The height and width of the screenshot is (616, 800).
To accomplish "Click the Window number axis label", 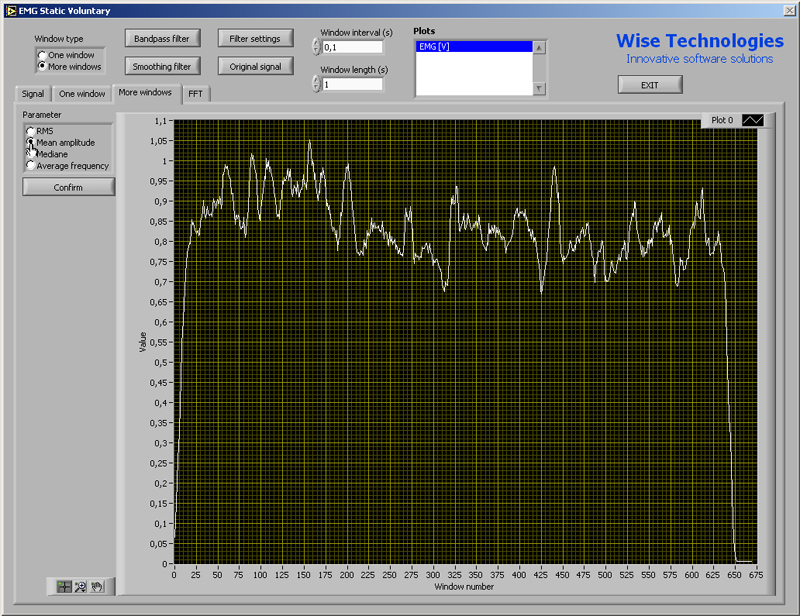I will pyautogui.click(x=464, y=587).
